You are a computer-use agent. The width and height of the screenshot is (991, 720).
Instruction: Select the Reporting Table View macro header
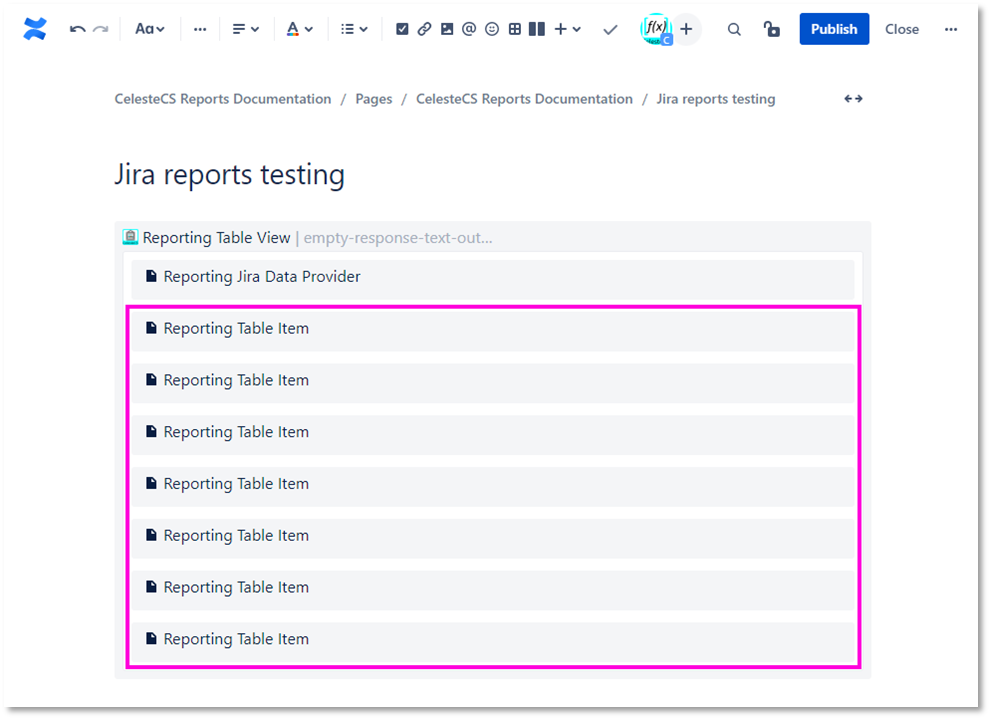pyautogui.click(x=493, y=238)
